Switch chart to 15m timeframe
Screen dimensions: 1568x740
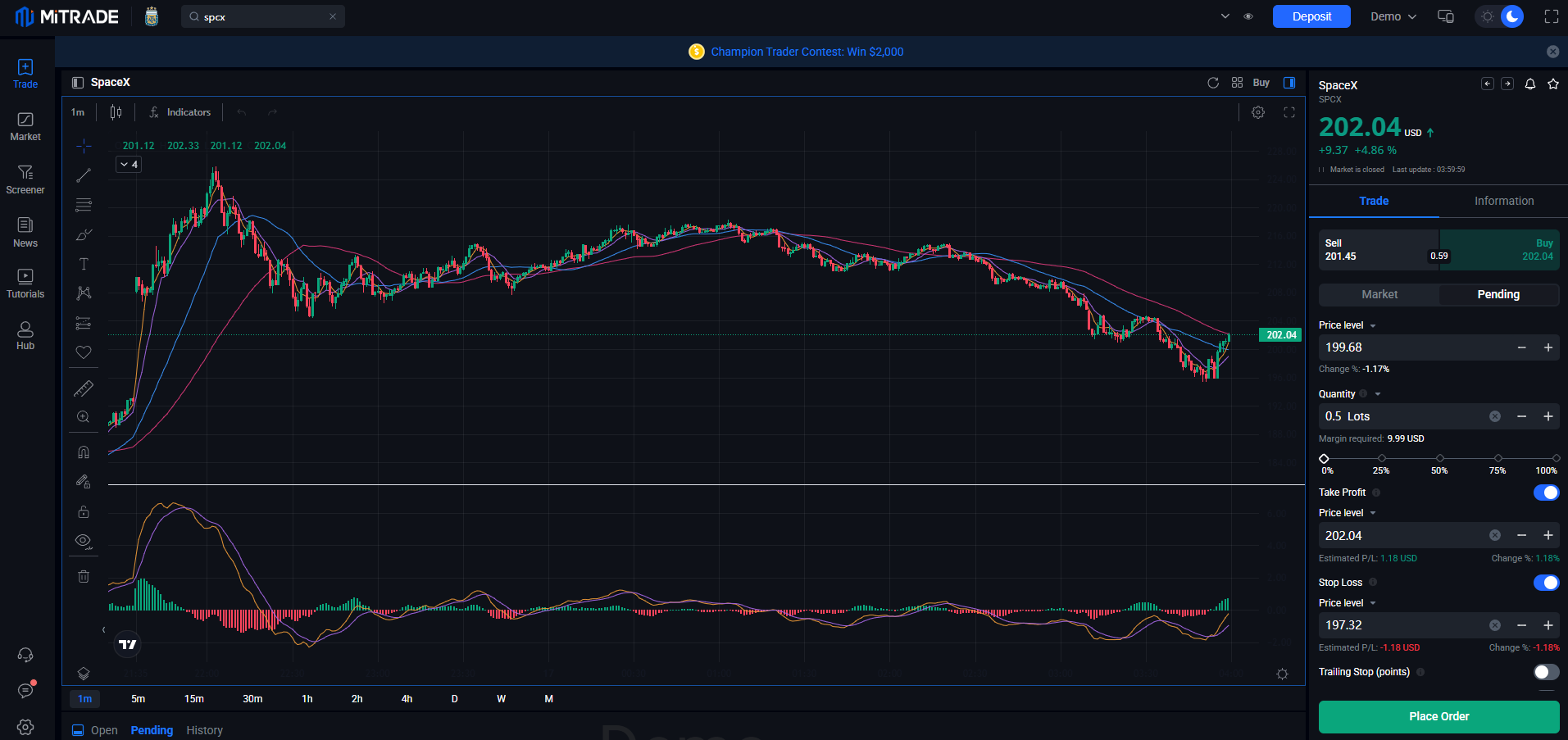tap(194, 699)
